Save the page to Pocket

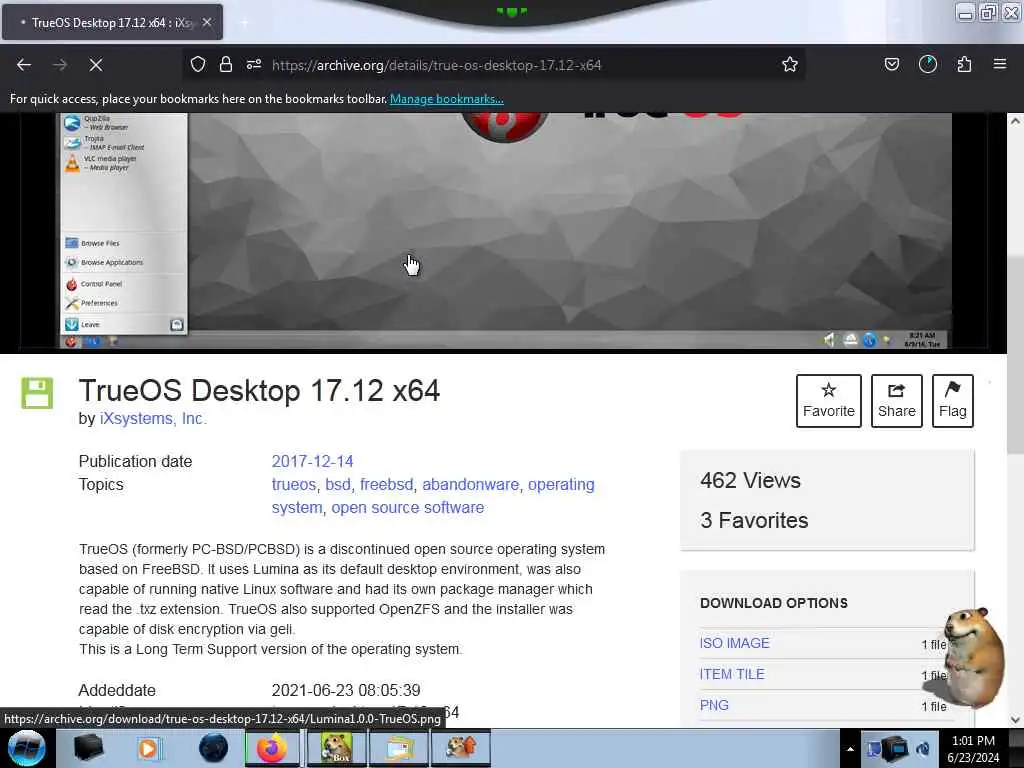click(x=891, y=64)
